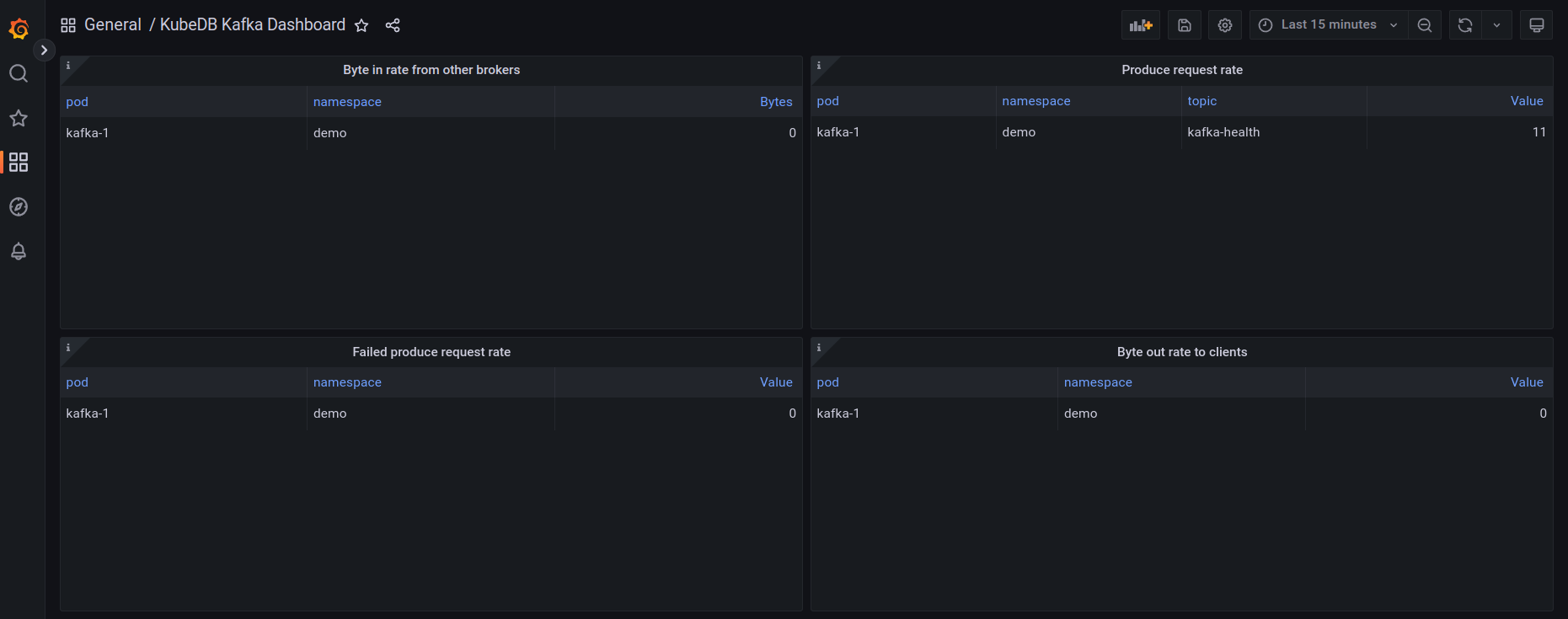Screen dimensions: 1568x619
Task: Open the search dashboards icon
Action: point(19,74)
